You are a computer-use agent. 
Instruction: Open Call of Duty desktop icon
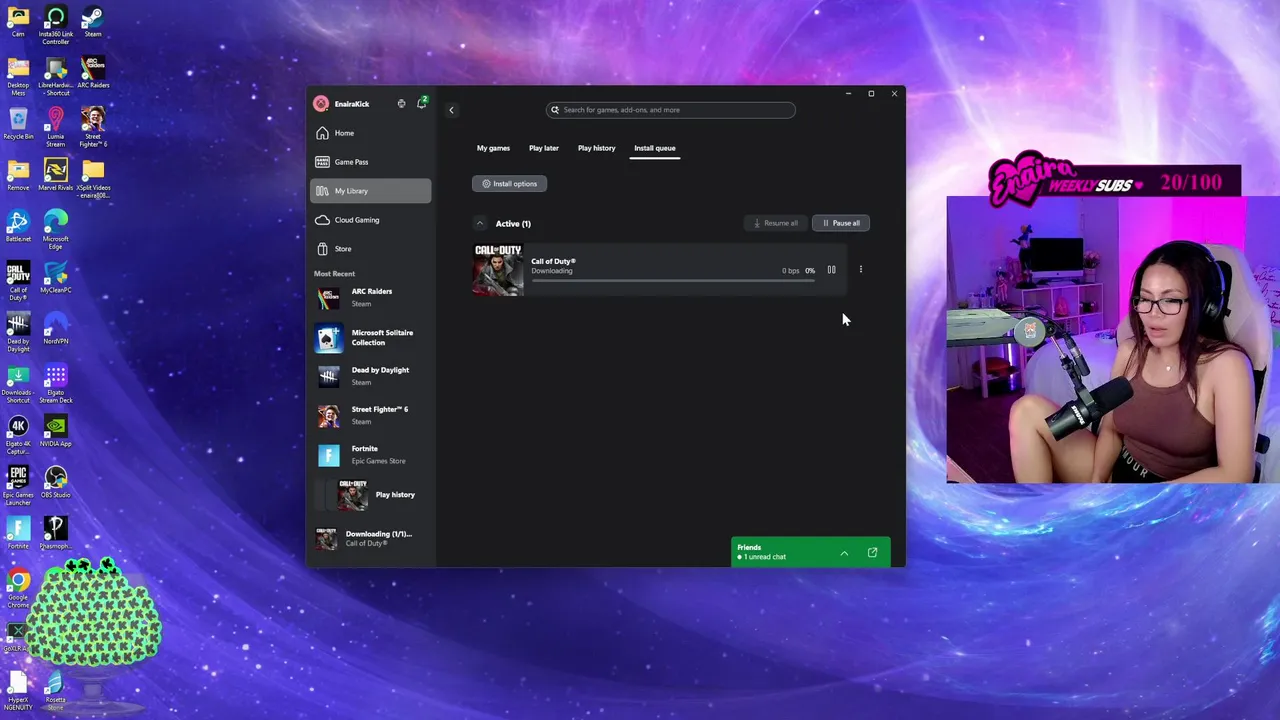[x=18, y=281]
